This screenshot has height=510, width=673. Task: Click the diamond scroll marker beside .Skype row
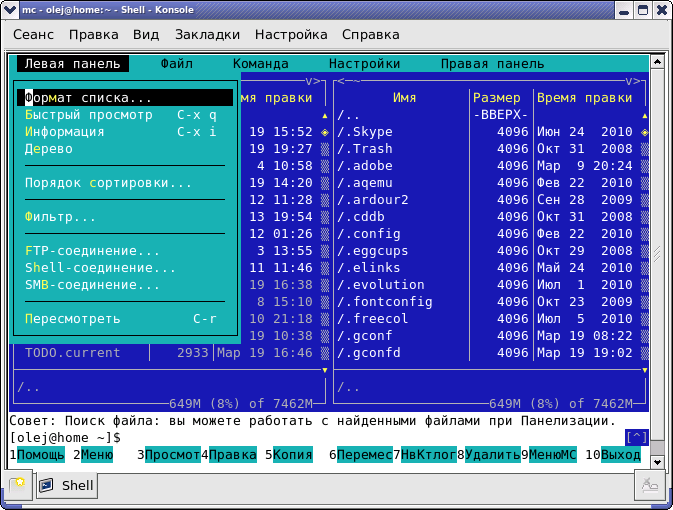click(645, 132)
